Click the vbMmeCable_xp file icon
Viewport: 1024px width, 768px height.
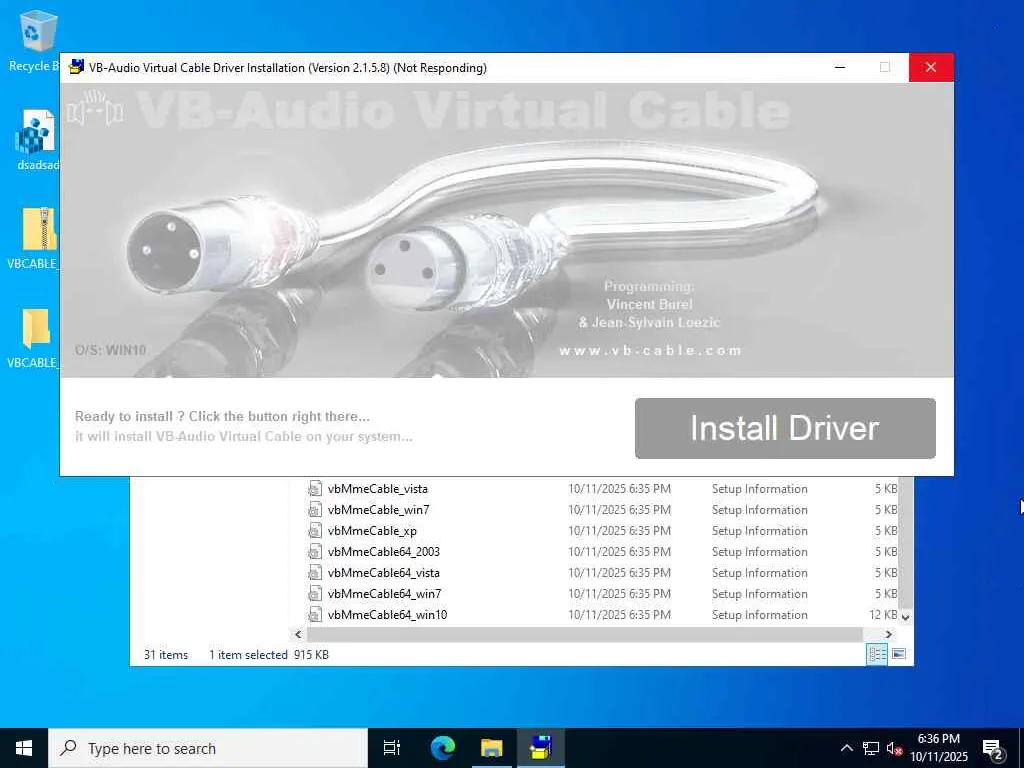coord(315,530)
